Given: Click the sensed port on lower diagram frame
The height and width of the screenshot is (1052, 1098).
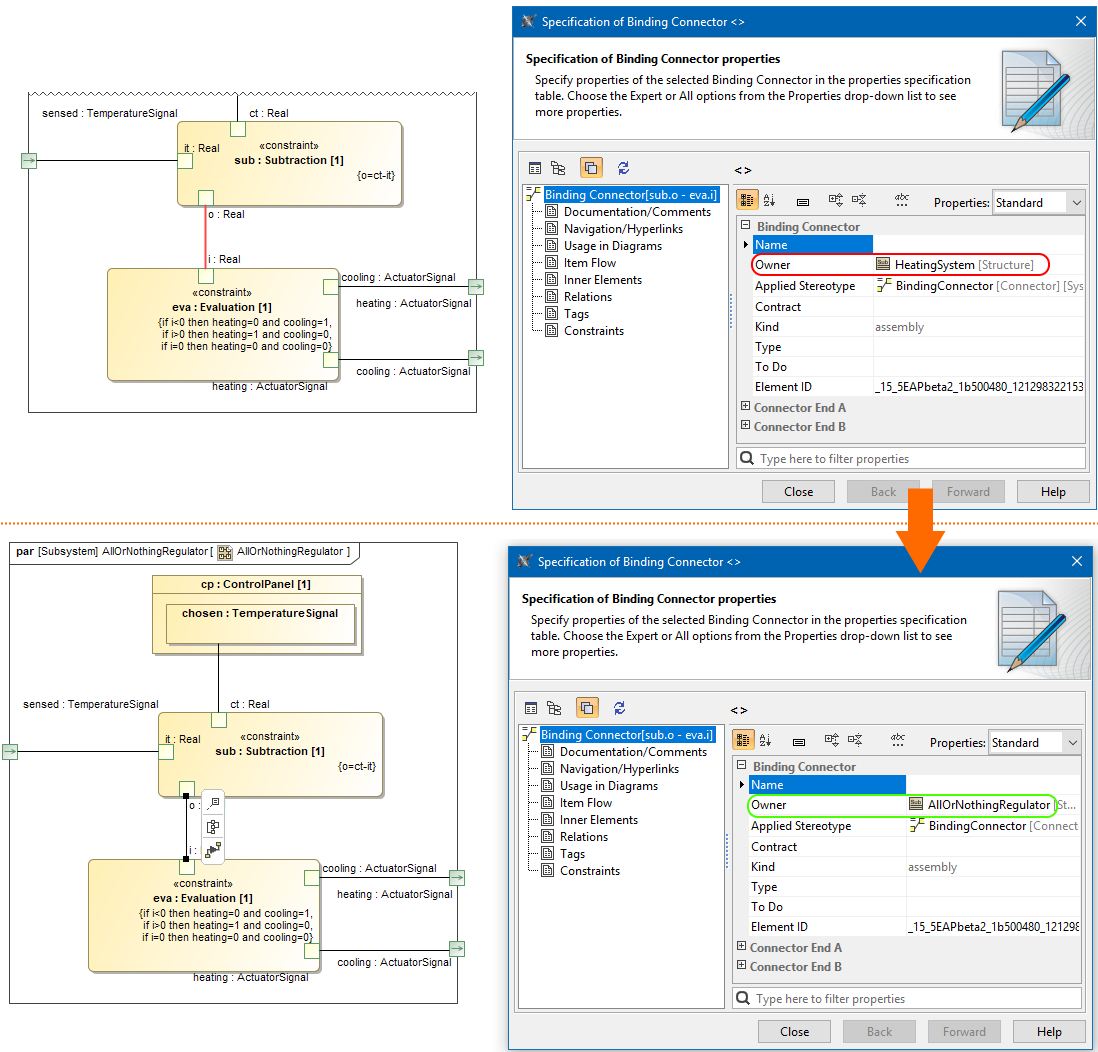Looking at the screenshot, I should click(10, 752).
